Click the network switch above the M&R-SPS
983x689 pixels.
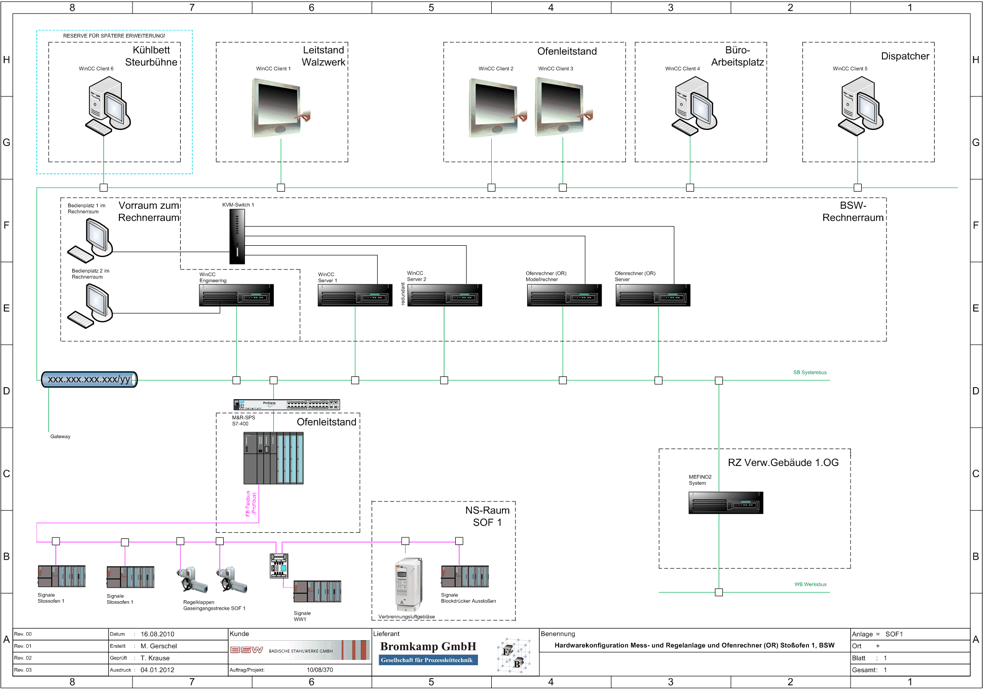[x=287, y=405]
